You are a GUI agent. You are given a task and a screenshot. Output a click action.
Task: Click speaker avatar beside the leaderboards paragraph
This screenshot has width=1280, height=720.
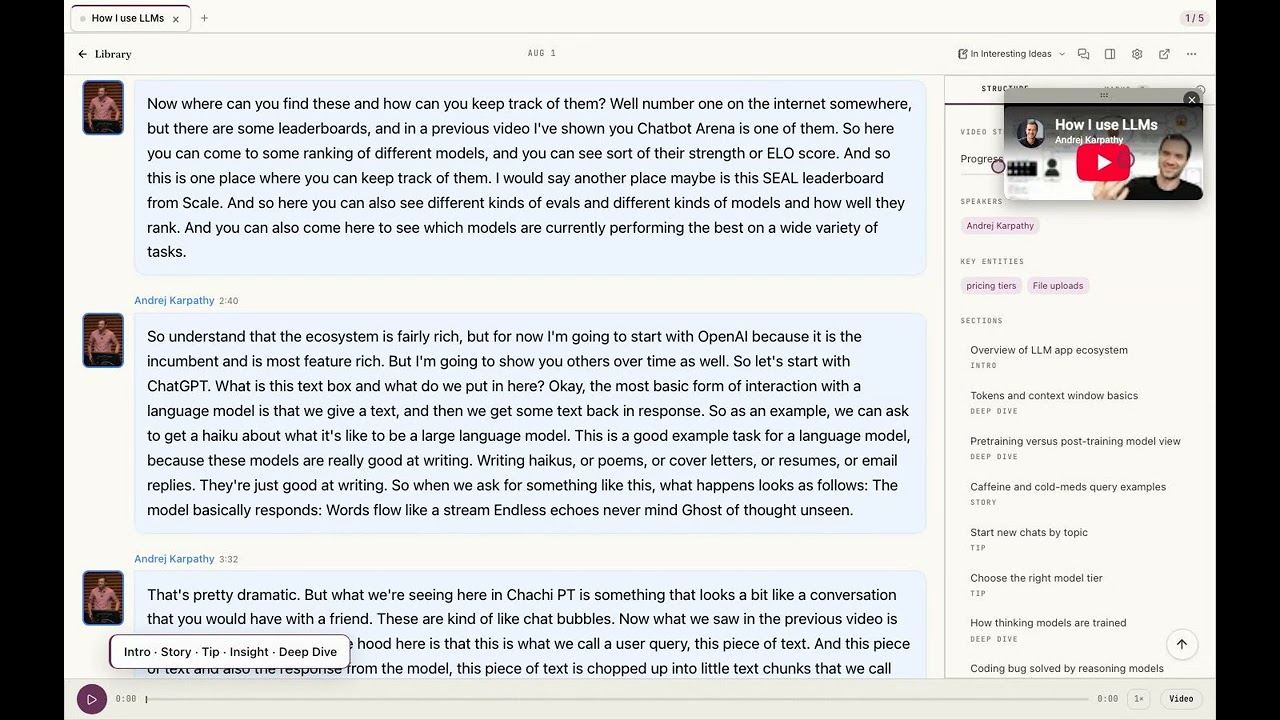point(103,108)
